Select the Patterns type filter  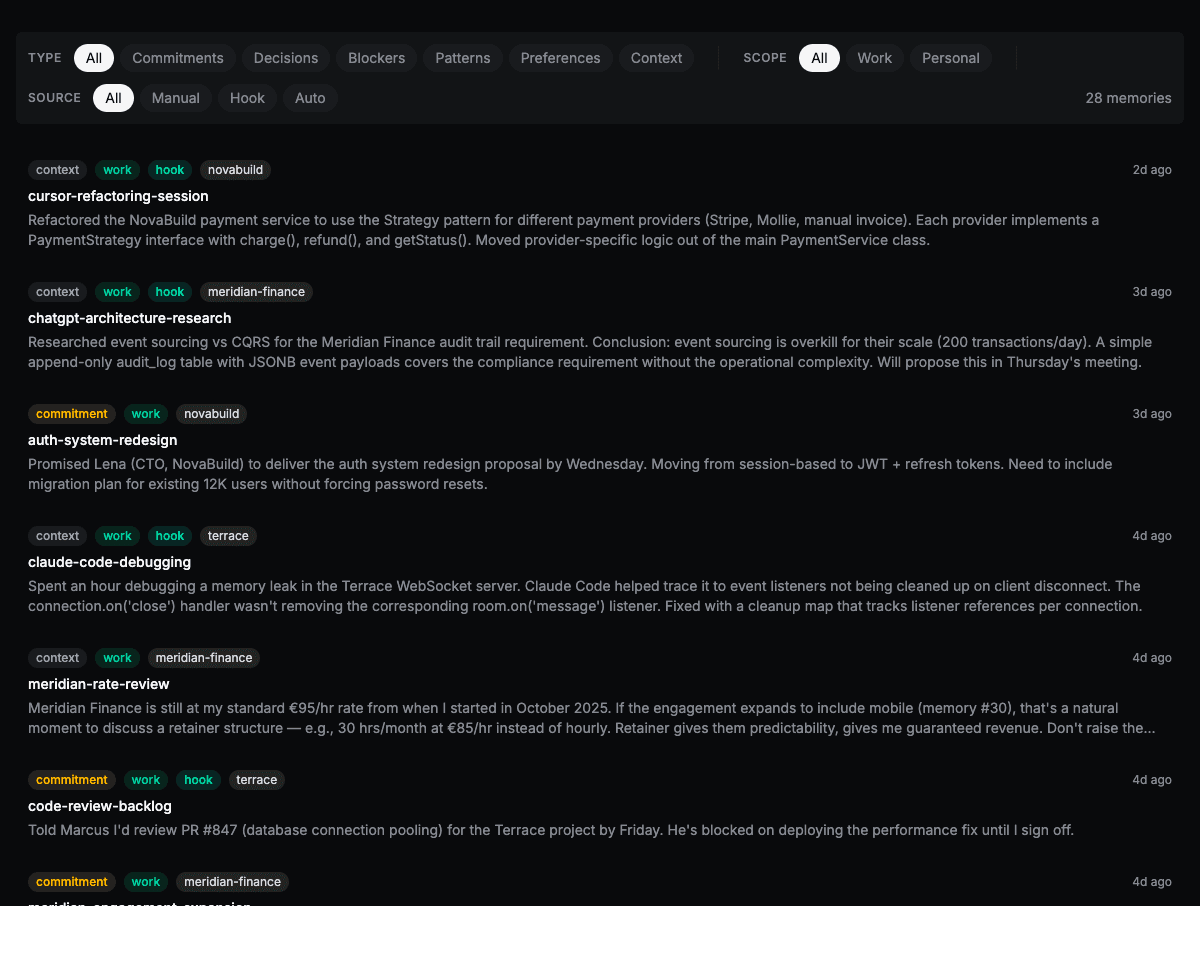462,58
